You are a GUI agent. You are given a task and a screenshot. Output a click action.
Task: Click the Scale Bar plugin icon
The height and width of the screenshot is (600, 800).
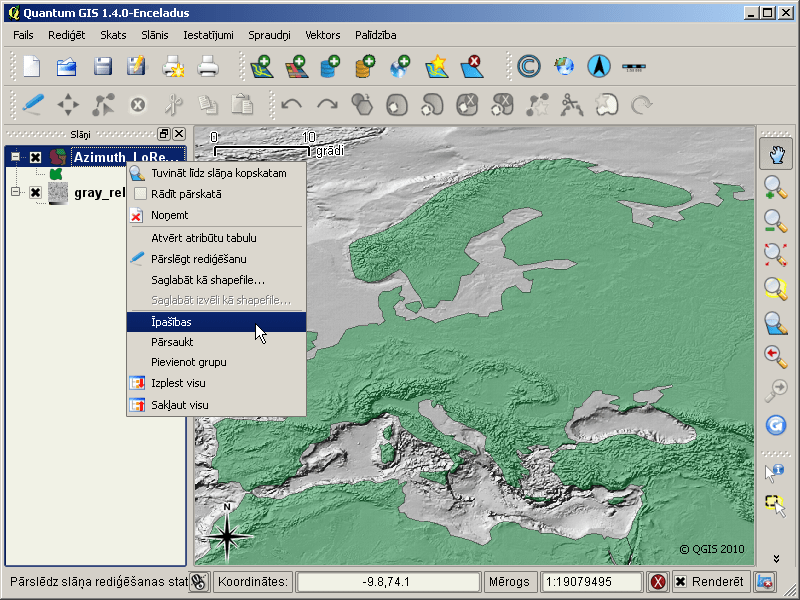(634, 67)
